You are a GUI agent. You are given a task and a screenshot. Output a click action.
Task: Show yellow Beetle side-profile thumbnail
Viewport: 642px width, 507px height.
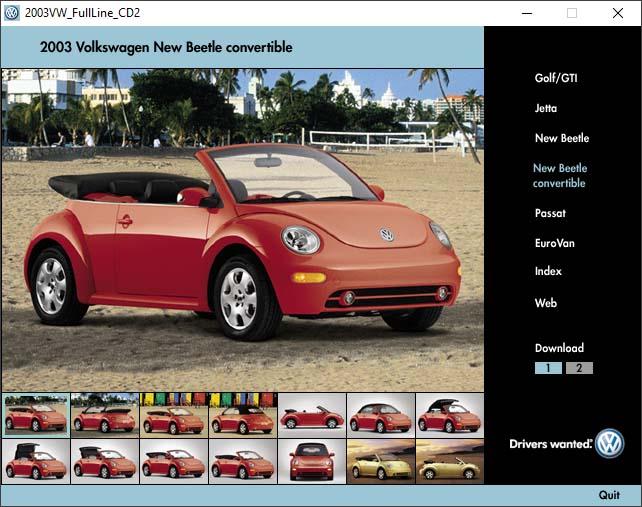(x=450, y=461)
